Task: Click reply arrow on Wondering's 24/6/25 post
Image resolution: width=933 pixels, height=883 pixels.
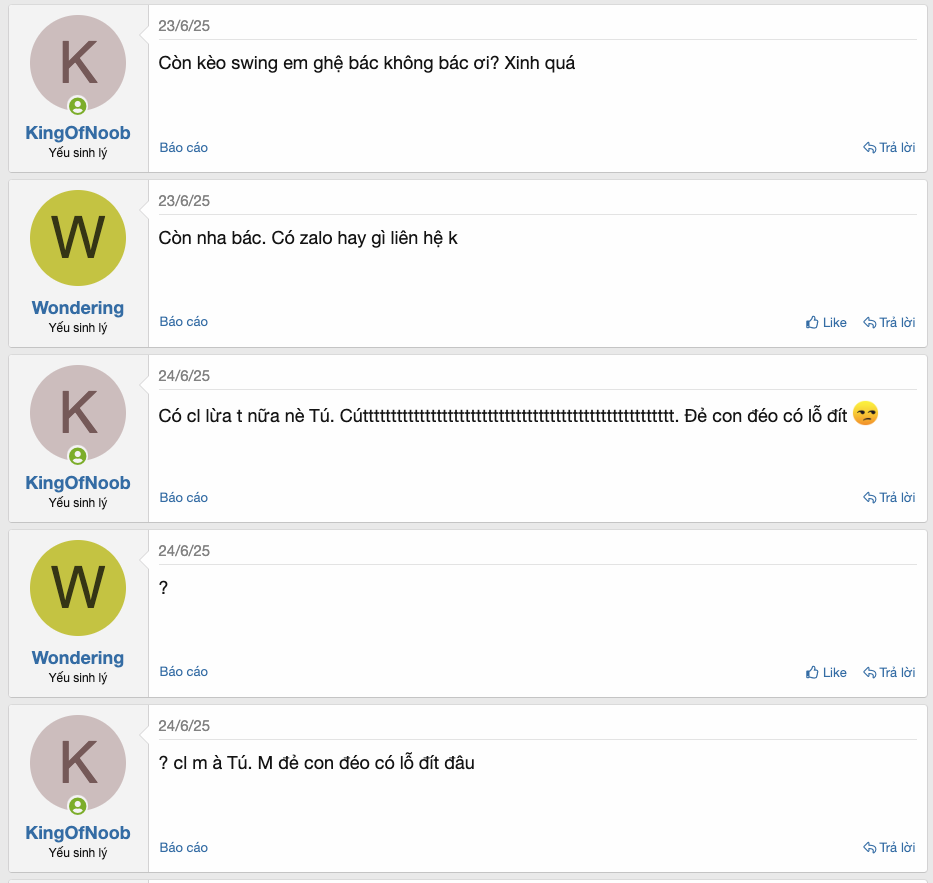Action: pyautogui.click(x=889, y=672)
